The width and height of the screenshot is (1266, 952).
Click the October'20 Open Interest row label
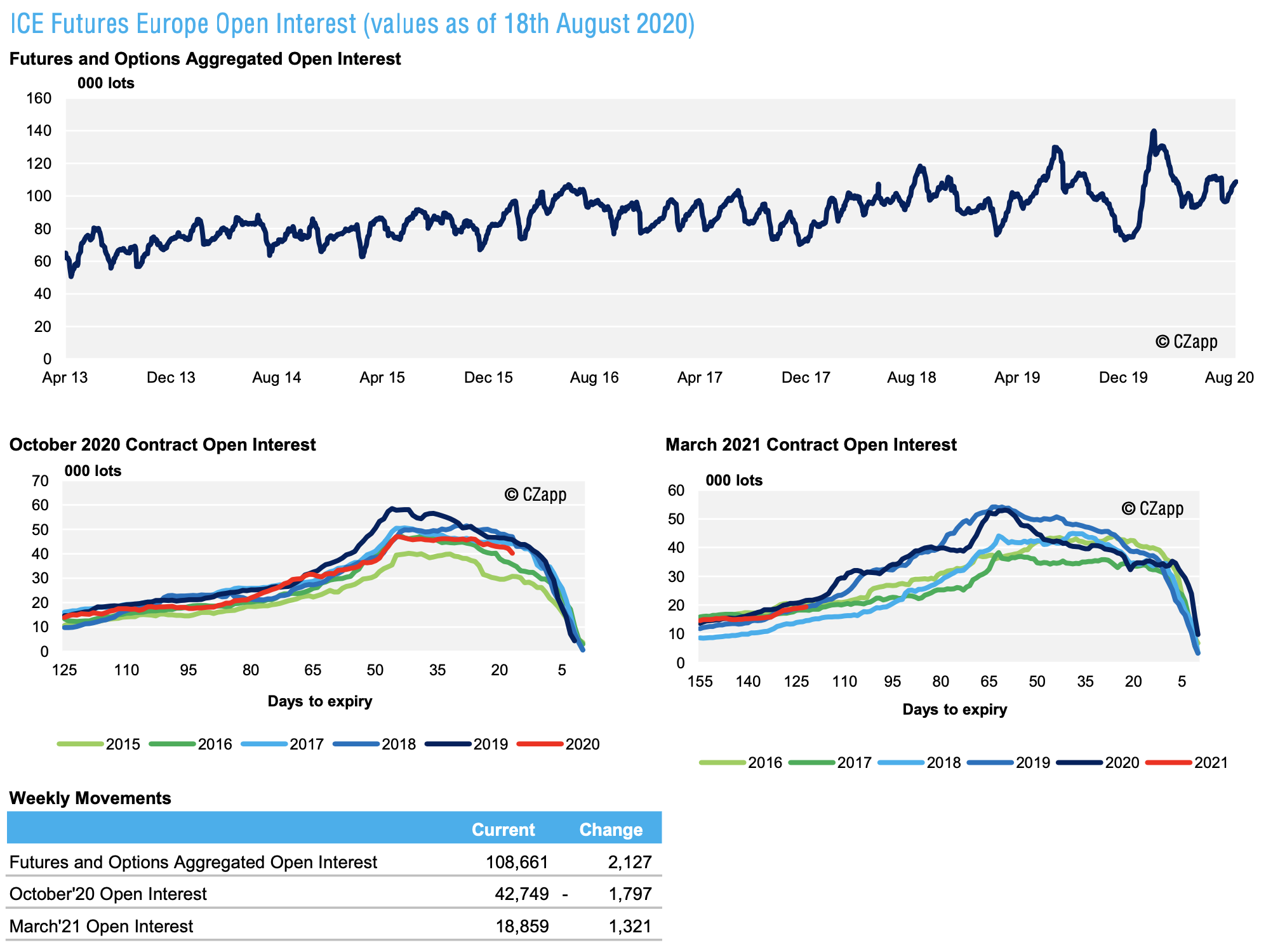(x=108, y=894)
